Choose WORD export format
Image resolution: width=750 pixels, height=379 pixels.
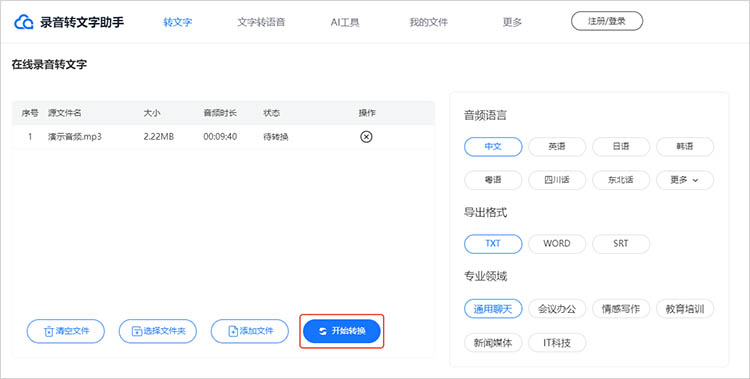pyautogui.click(x=557, y=244)
